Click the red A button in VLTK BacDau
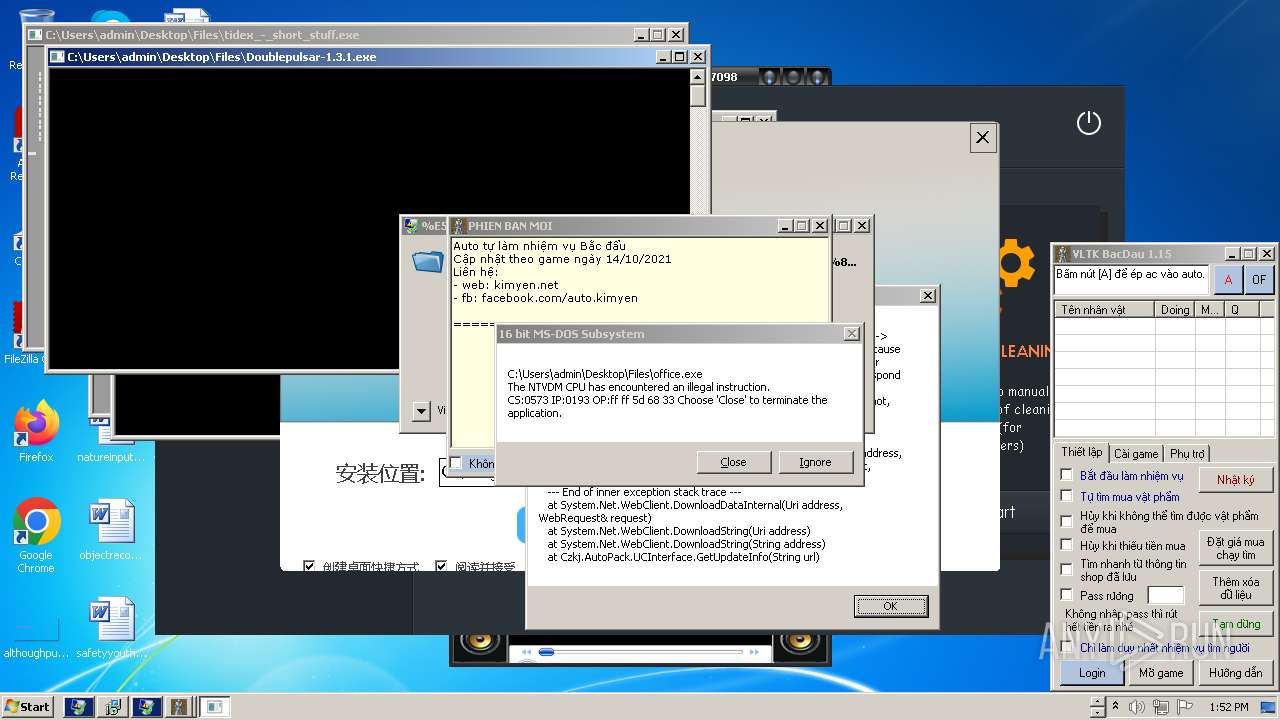Screen dimensions: 1280x720 pos(1228,280)
